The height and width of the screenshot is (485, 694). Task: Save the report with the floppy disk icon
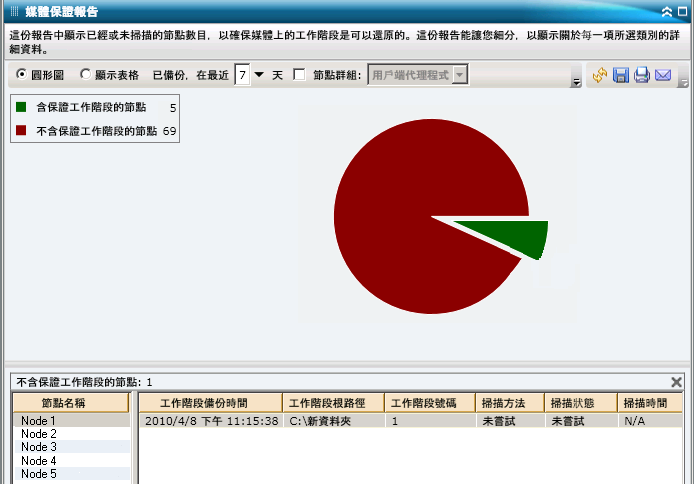621,75
